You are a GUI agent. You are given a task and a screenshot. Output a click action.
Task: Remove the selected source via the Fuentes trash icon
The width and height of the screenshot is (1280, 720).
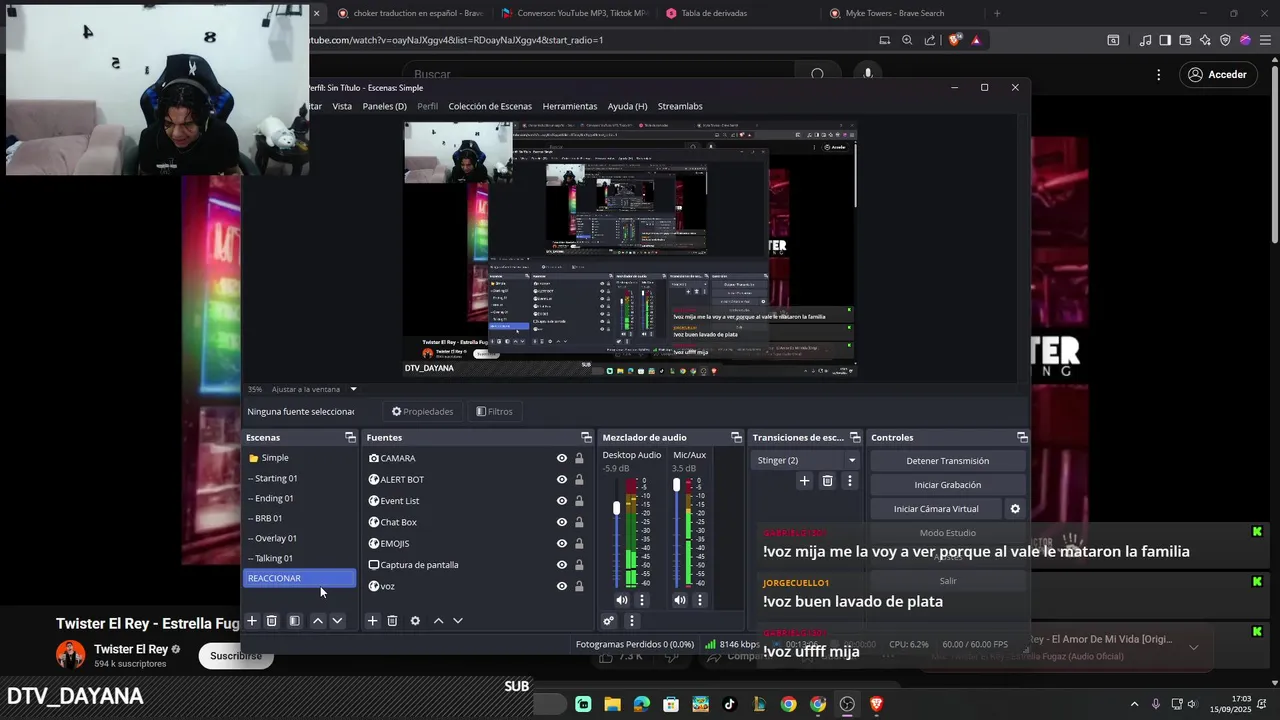pos(392,621)
